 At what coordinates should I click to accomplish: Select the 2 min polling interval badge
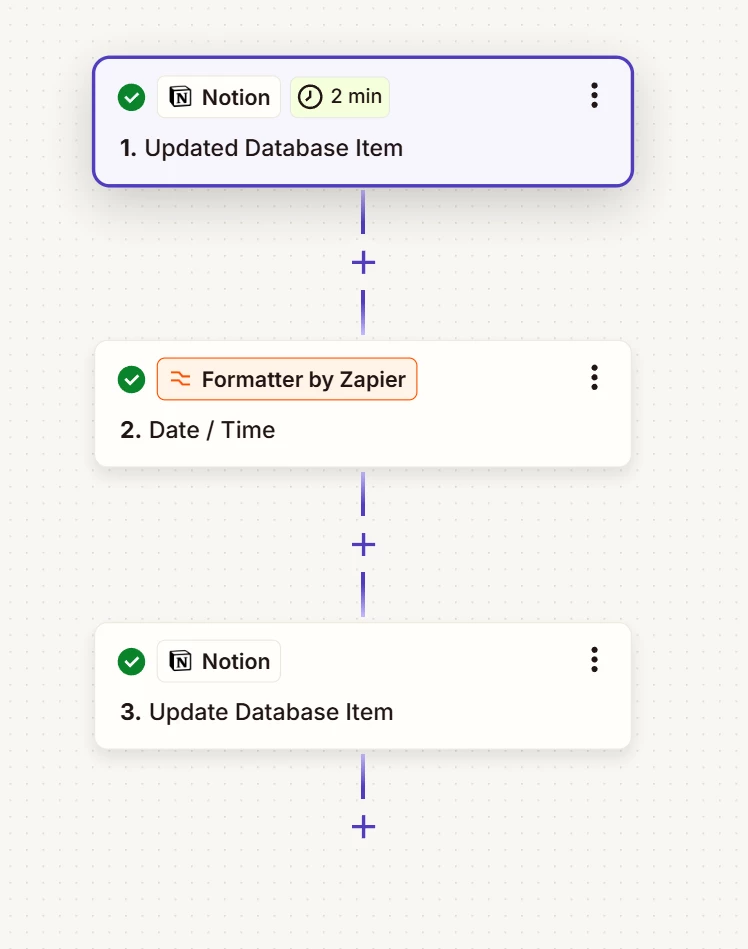(340, 97)
